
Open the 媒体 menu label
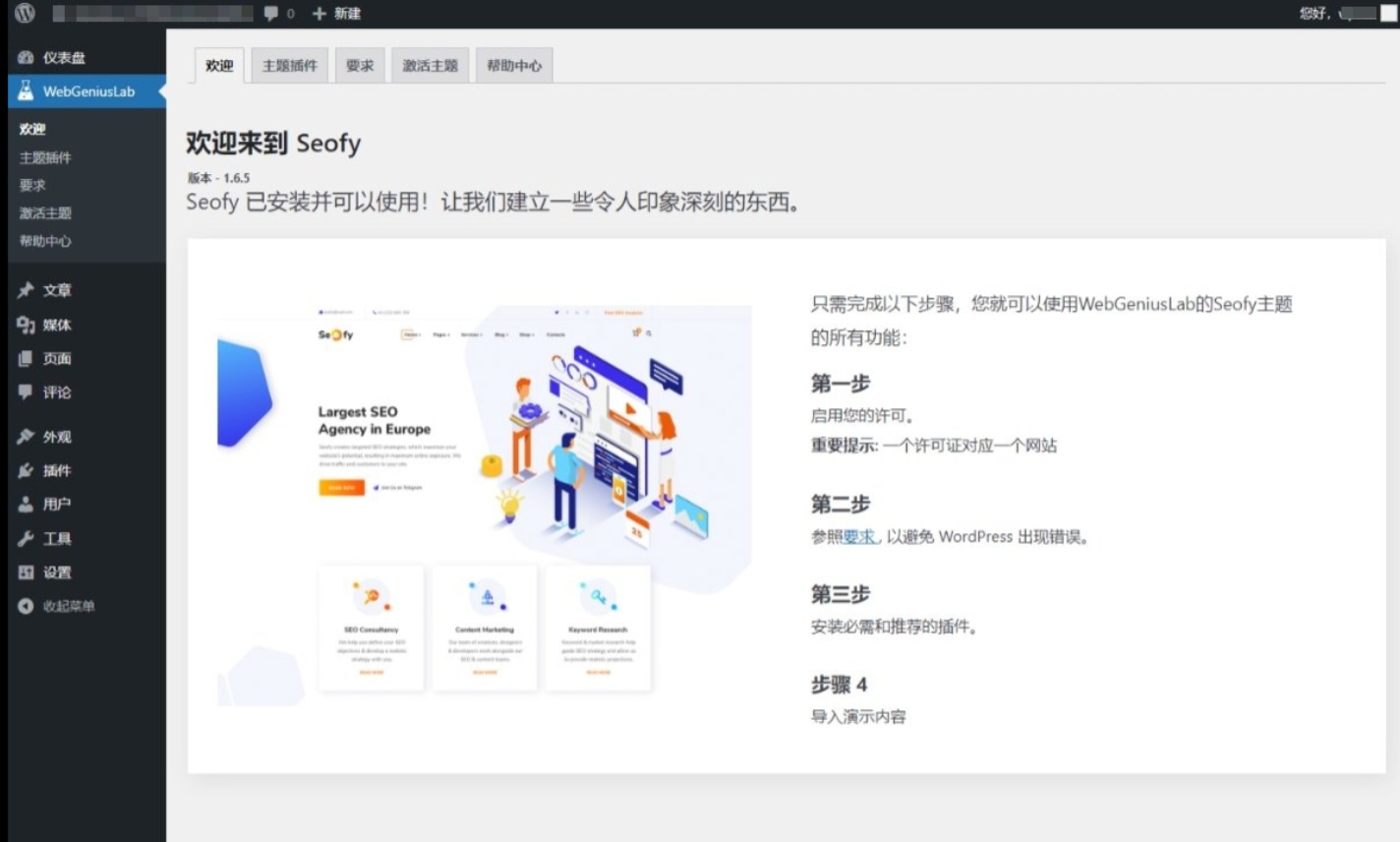pos(57,325)
